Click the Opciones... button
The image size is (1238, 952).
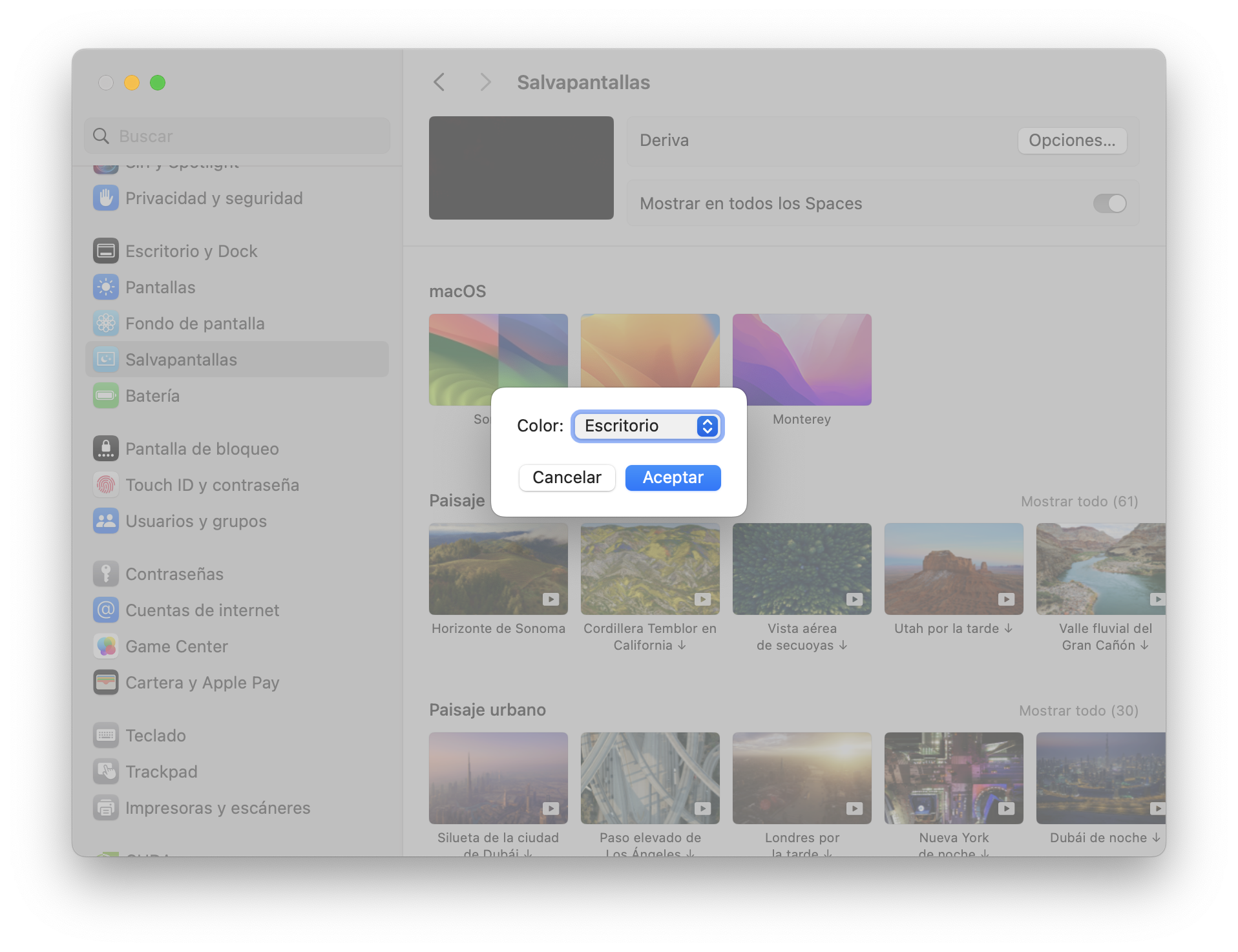tap(1072, 141)
